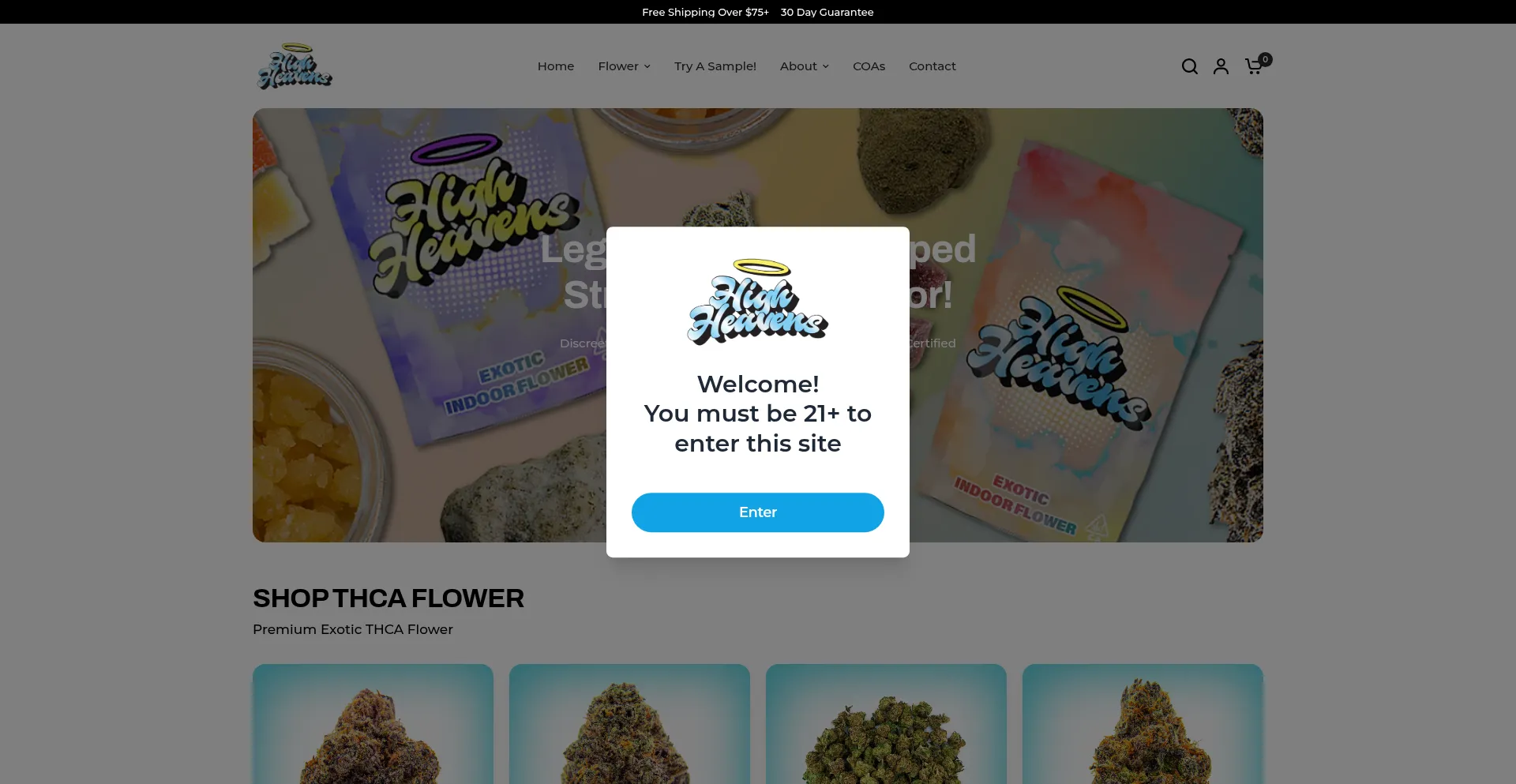Select the first flower product thumbnail
Screen dimensions: 1516x784
click(x=373, y=724)
